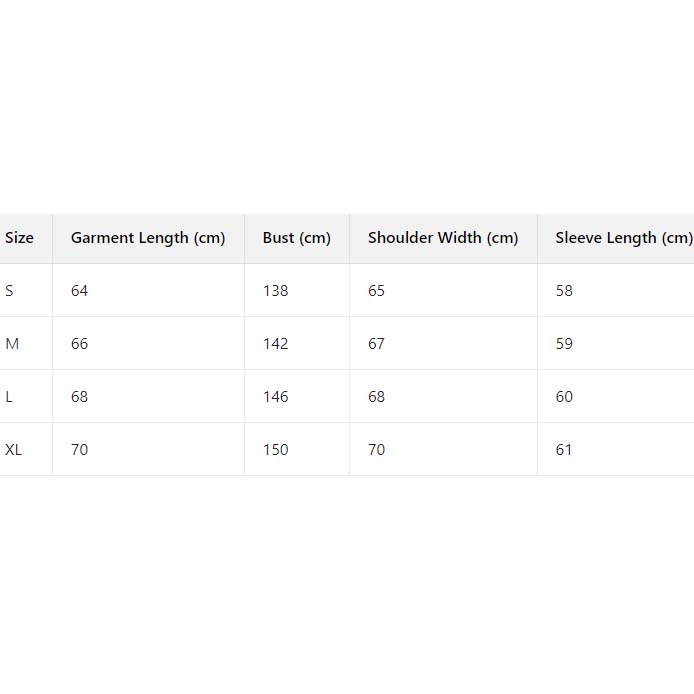Screen dimensions: 694x694
Task: Select the Bust (cm) column header
Action: tap(296, 238)
